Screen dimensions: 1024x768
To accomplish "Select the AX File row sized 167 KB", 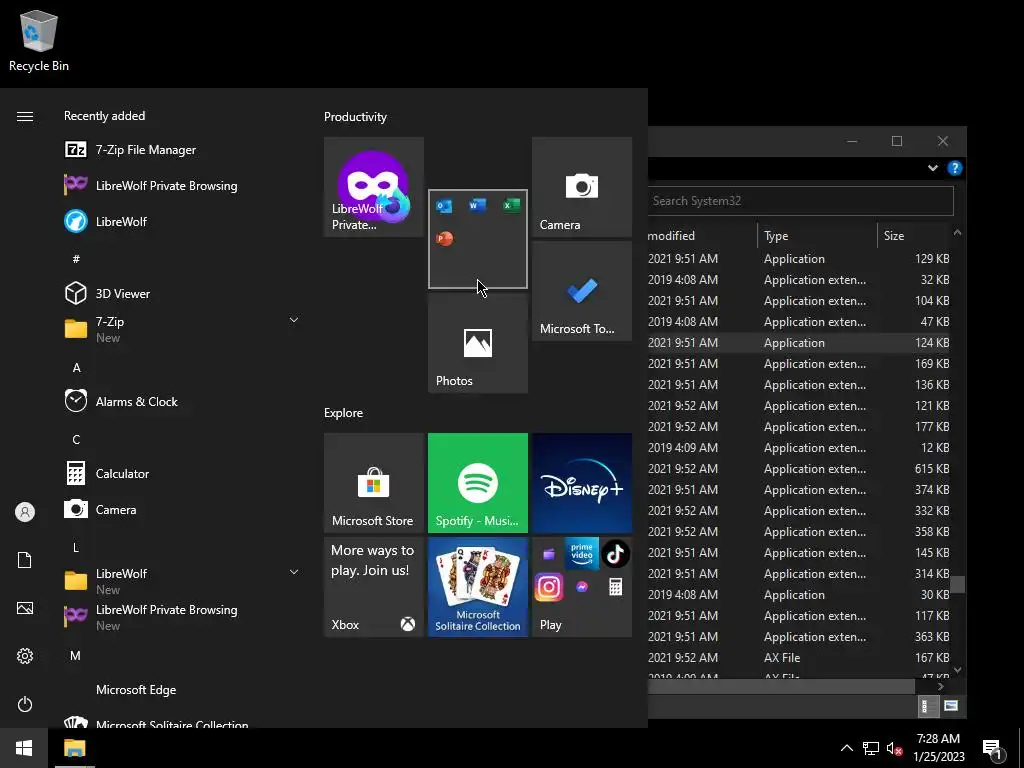I will [x=799, y=658].
